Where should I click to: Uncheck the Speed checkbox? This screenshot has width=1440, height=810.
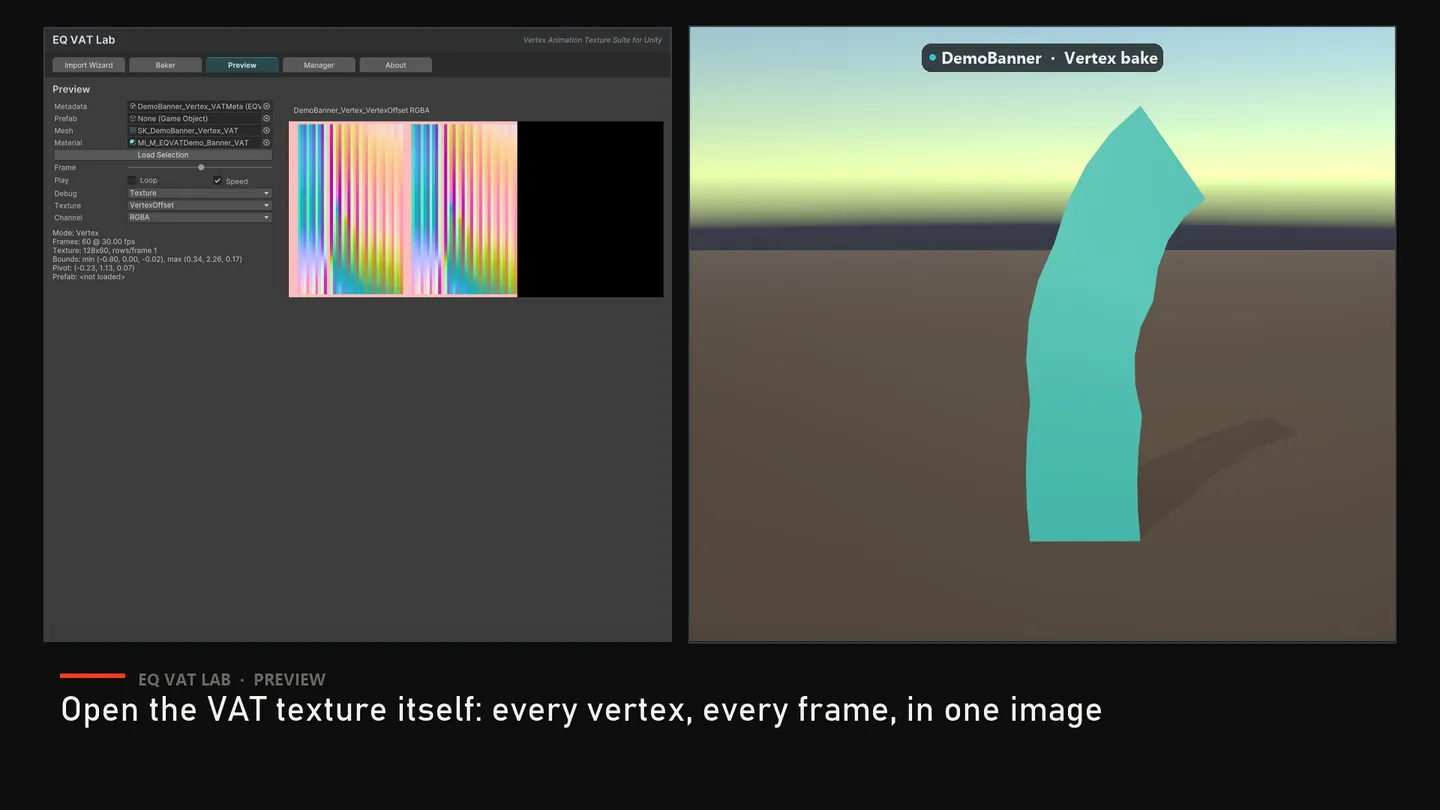218,181
